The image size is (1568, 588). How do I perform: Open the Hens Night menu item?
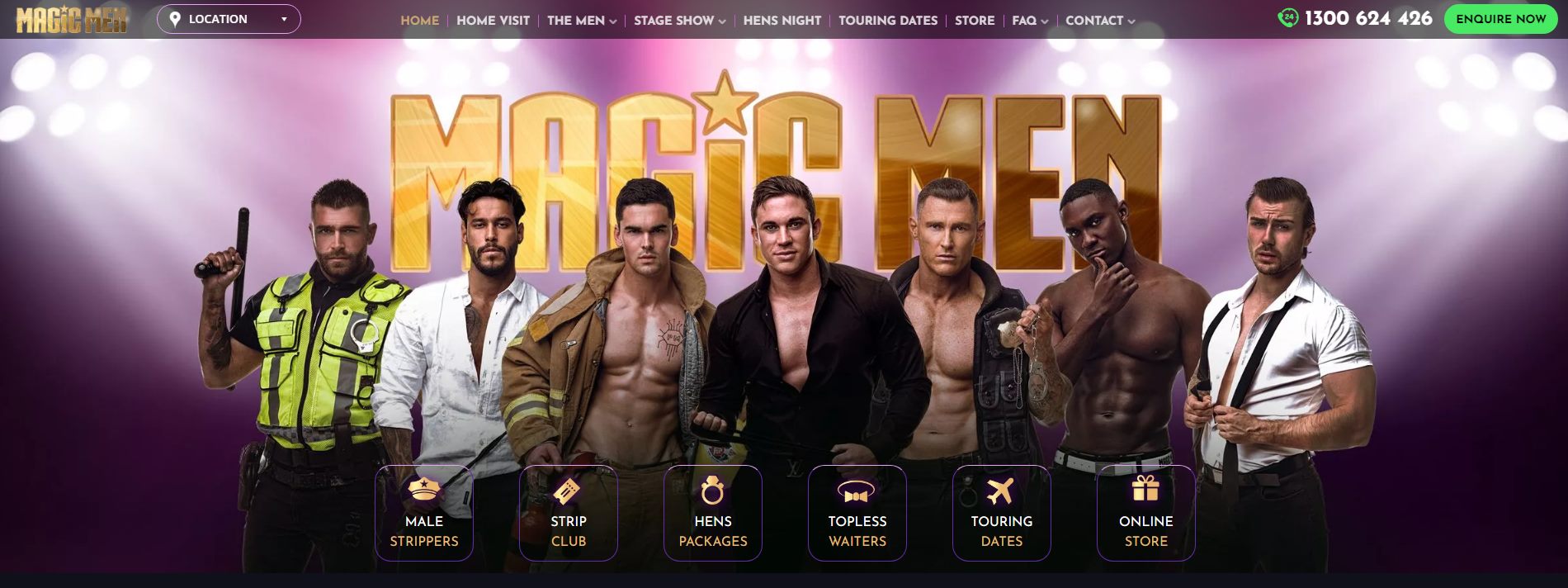point(782,21)
